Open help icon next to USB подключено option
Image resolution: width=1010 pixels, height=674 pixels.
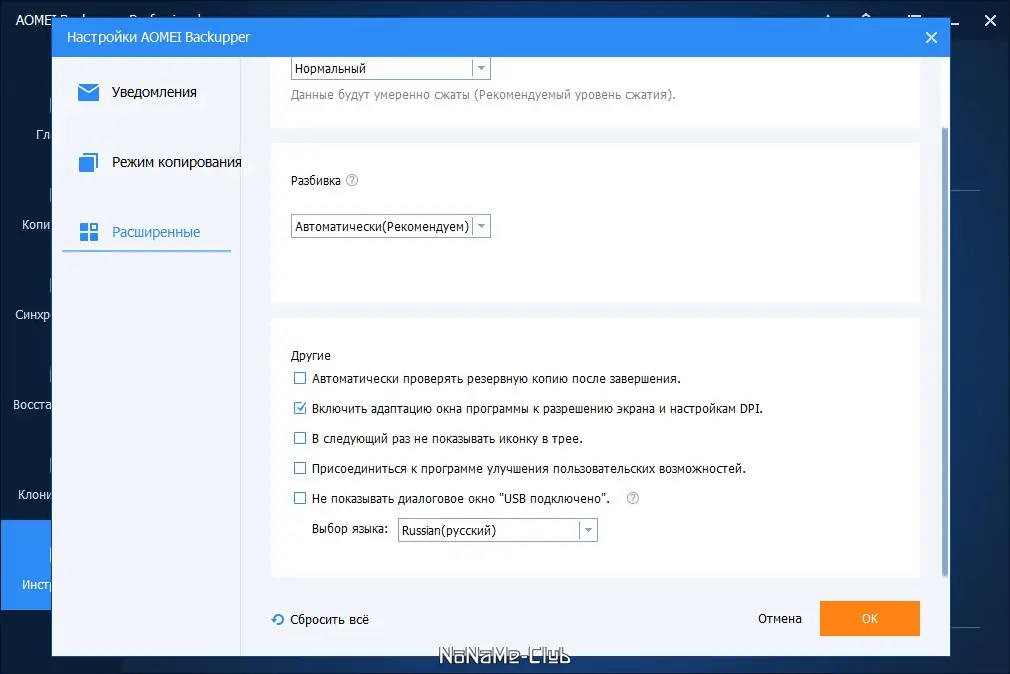pos(633,498)
